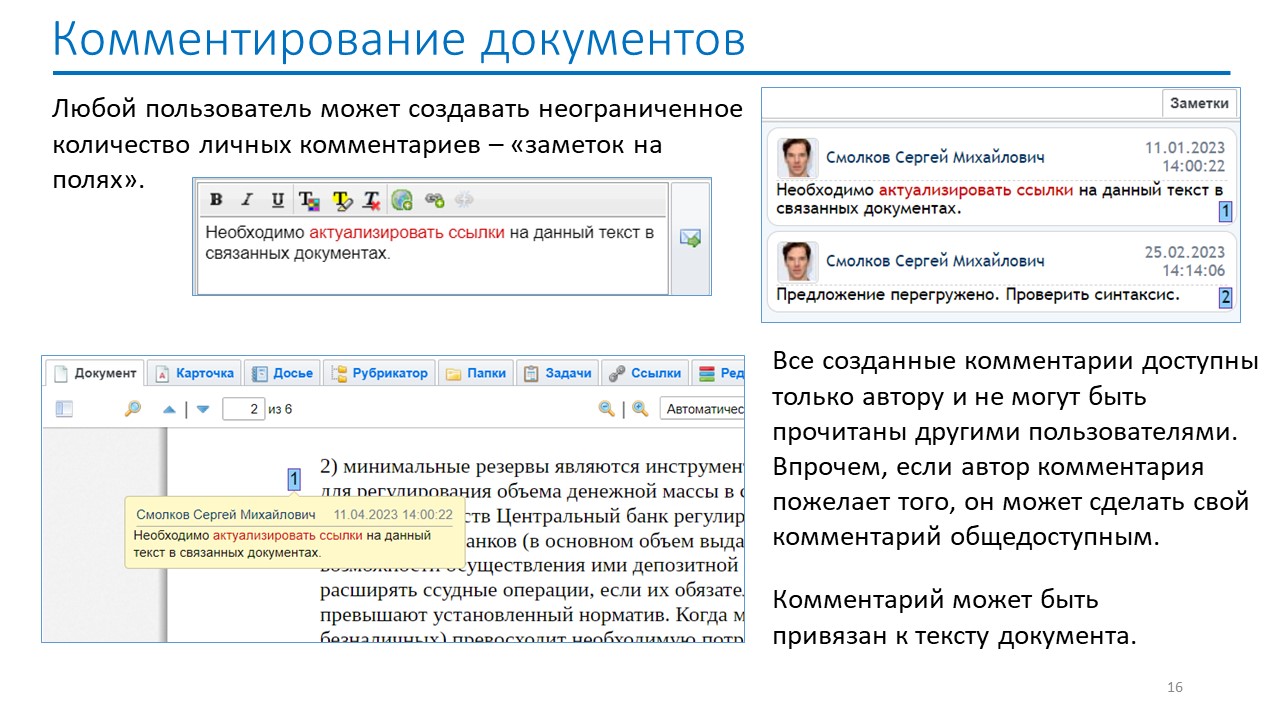Select note text 'Предложение перегружено. Проверить синтаксис.'
The image size is (1280, 720).
pyautogui.click(x=978, y=295)
